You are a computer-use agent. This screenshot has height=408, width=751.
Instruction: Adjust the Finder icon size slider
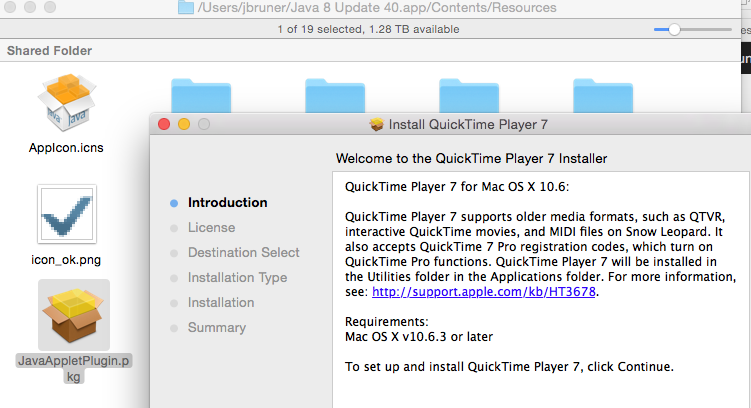click(x=674, y=30)
